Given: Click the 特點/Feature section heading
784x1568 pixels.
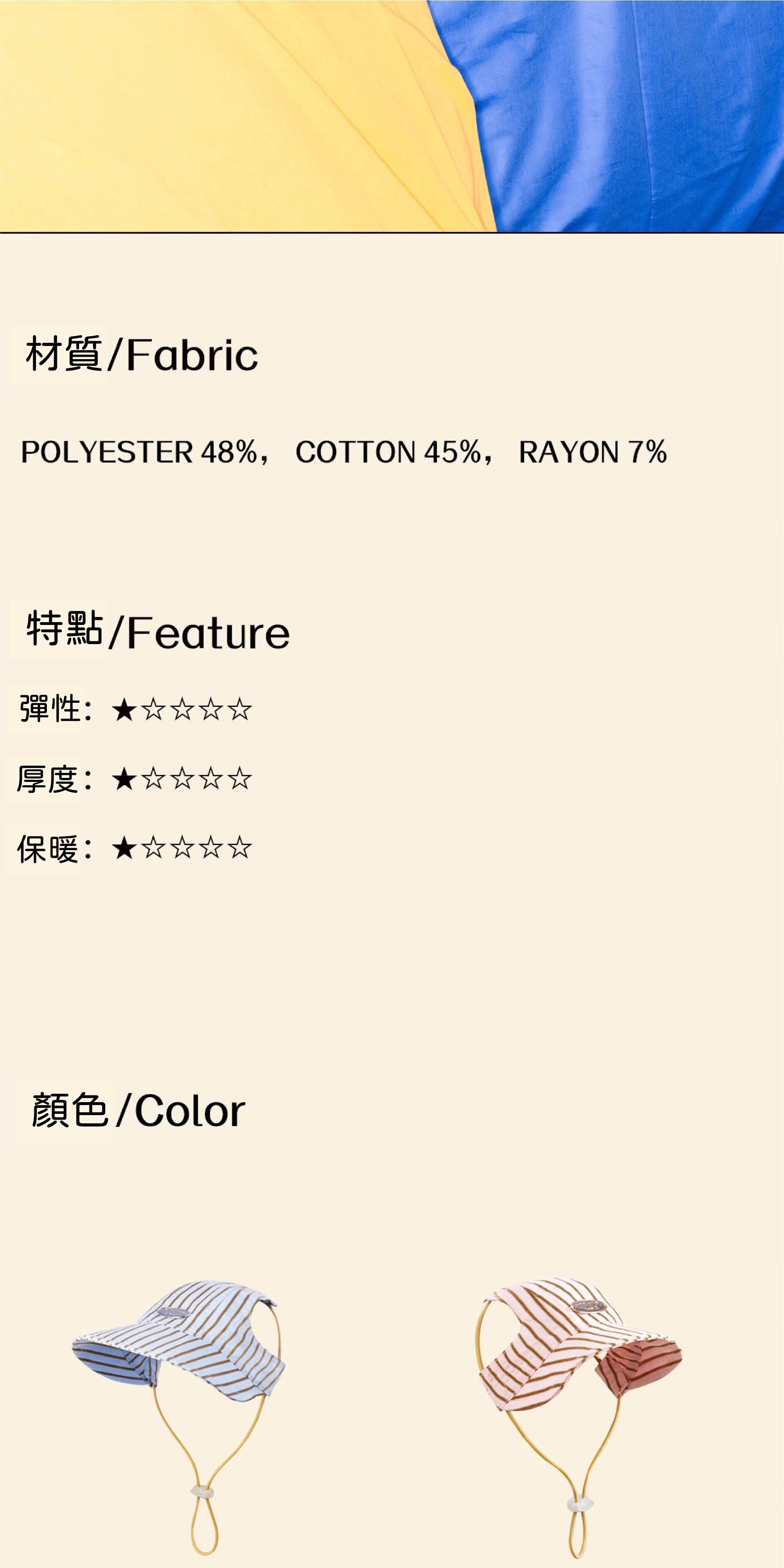Looking at the screenshot, I should point(157,631).
